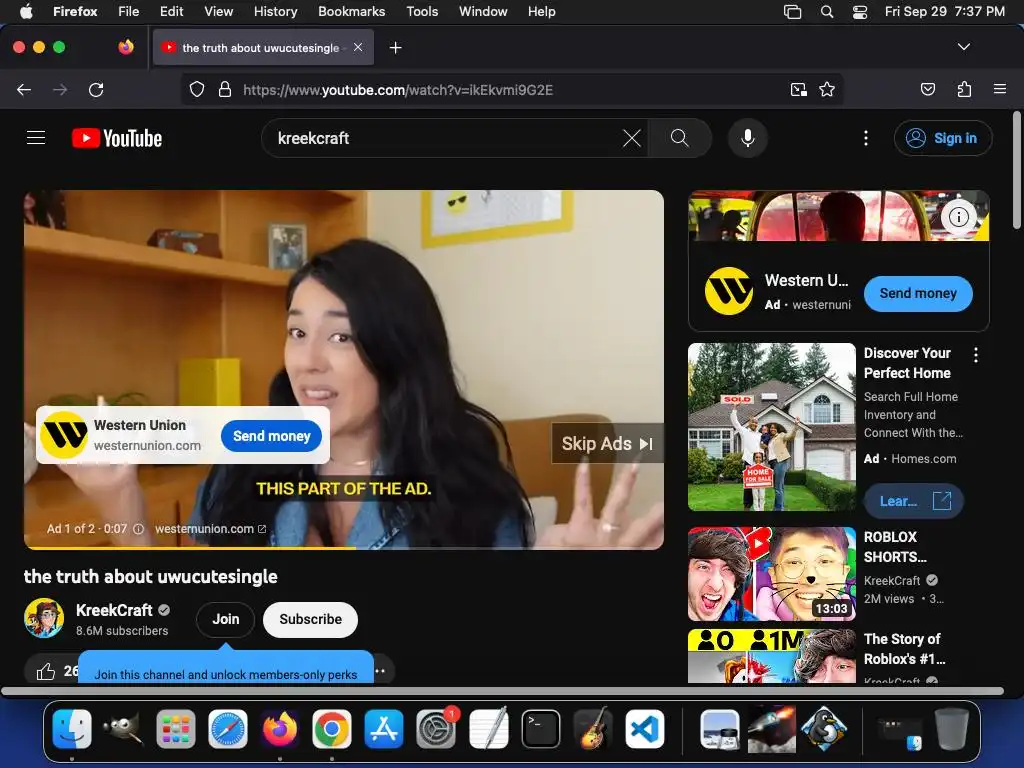Open Firefox extensions puzzle icon
The image size is (1024, 768).
964,89
